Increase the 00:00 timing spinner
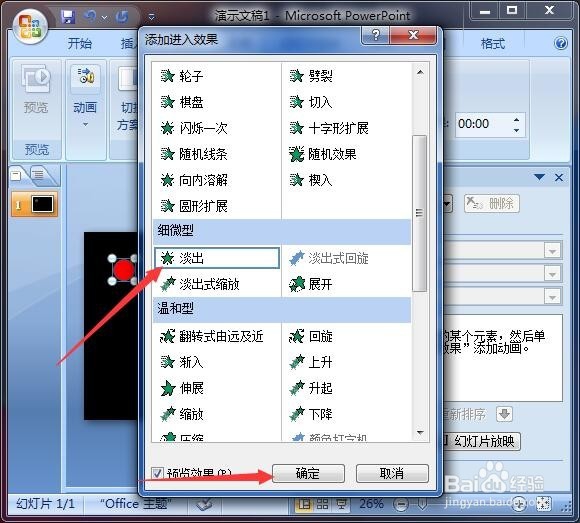Image resolution: width=580 pixels, height=523 pixels. point(516,119)
